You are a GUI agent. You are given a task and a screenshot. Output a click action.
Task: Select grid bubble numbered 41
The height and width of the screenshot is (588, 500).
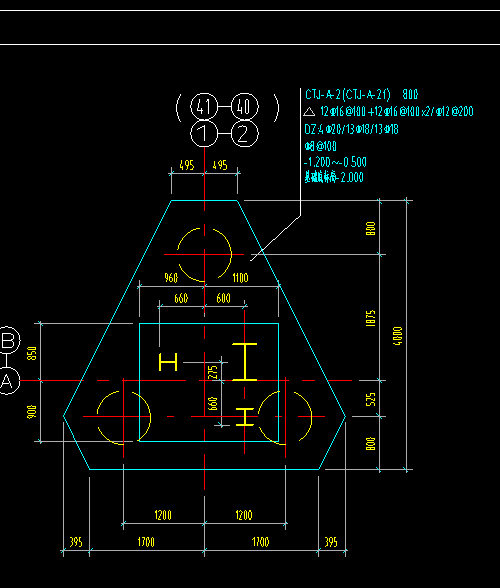pos(204,106)
